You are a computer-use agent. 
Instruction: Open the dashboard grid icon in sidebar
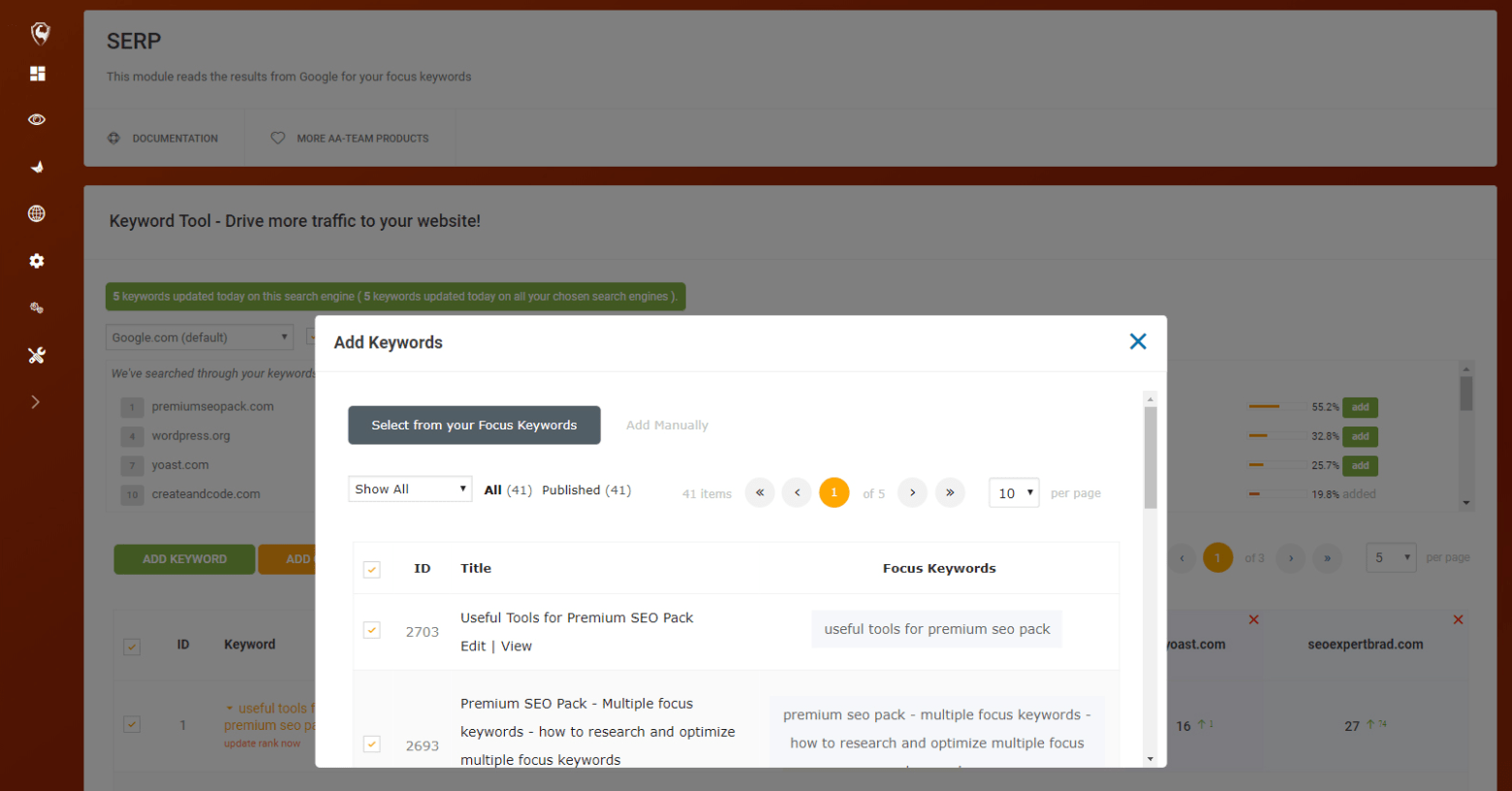tap(37, 74)
